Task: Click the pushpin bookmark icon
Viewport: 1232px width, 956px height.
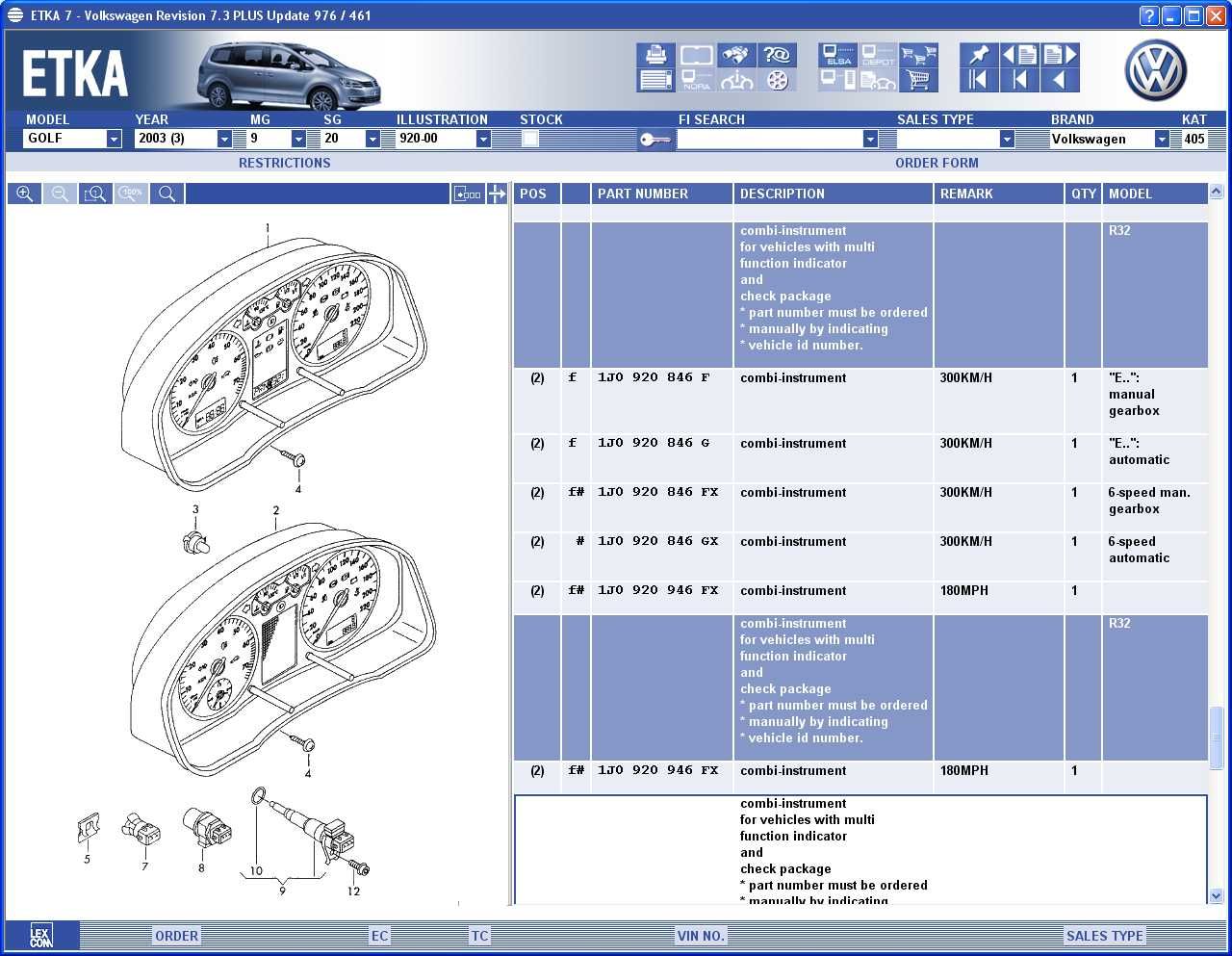Action: pos(979,55)
